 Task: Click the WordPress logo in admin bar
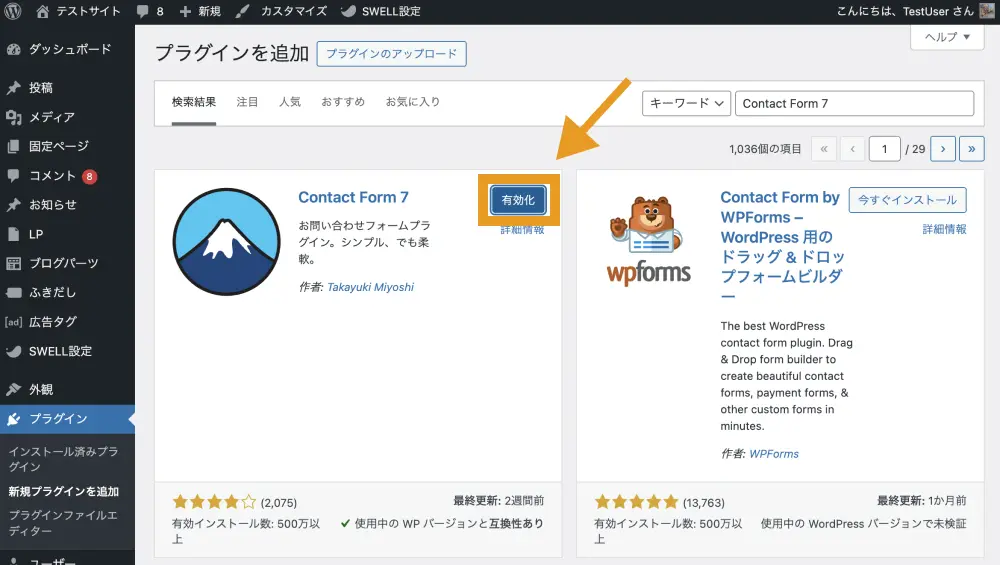pyautogui.click(x=14, y=12)
